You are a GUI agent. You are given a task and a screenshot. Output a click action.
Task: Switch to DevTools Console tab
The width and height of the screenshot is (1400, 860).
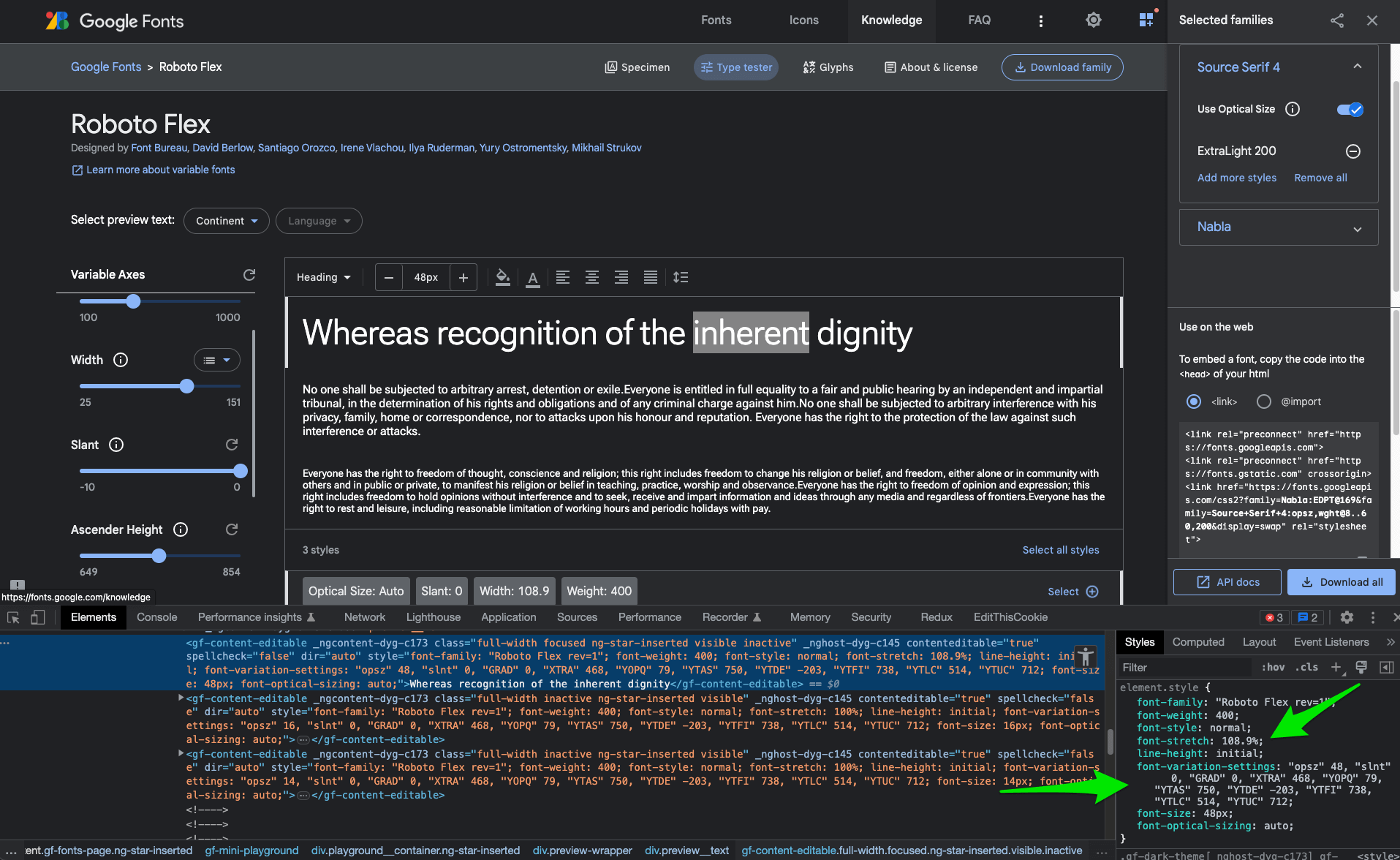pyautogui.click(x=156, y=617)
